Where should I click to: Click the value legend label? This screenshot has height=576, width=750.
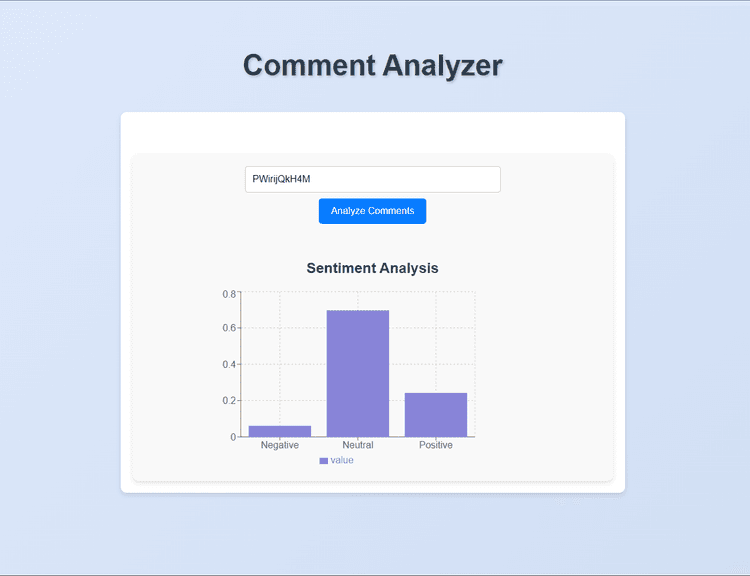click(342, 460)
